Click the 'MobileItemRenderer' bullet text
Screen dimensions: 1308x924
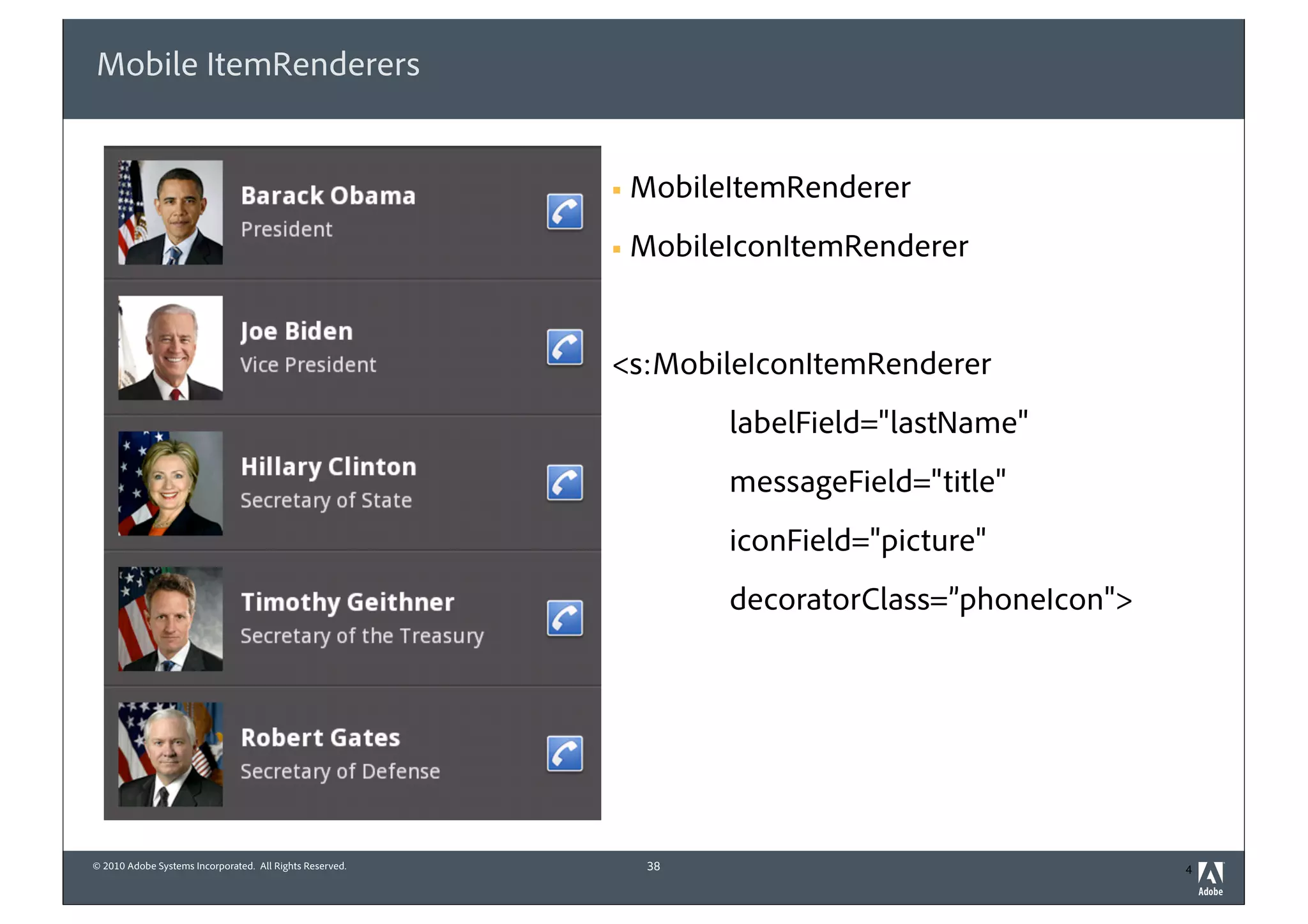click(x=770, y=187)
